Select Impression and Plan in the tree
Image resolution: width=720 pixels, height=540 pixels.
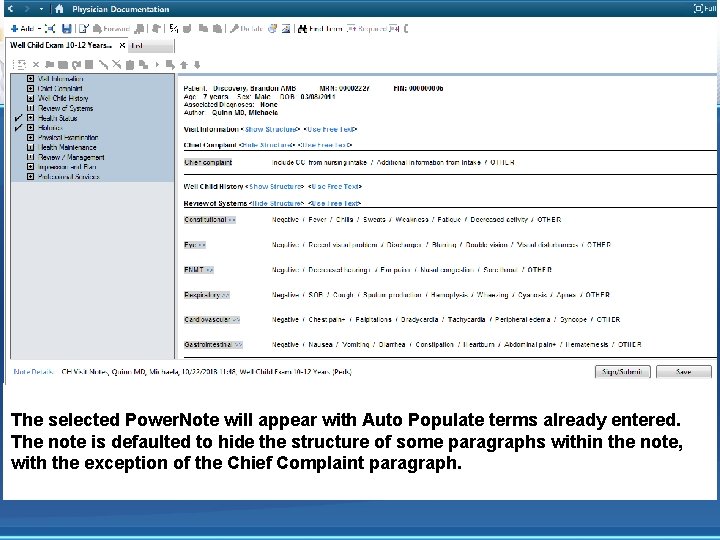pyautogui.click(x=67, y=167)
